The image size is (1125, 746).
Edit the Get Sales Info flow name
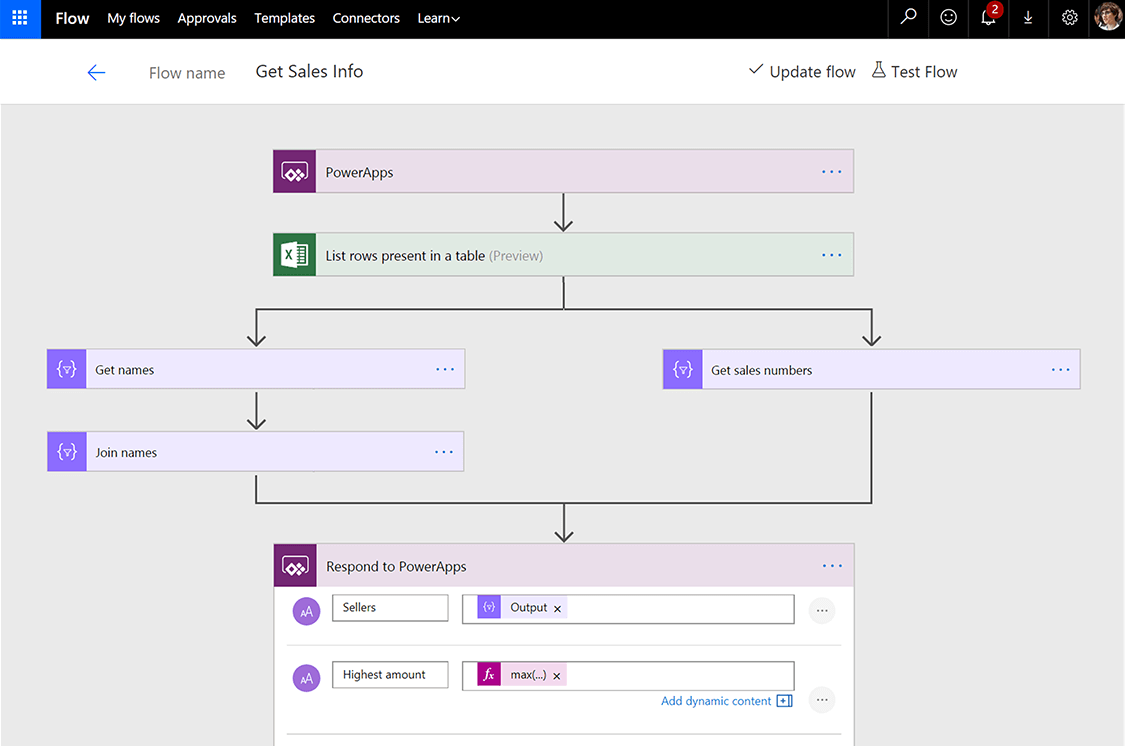tap(309, 72)
